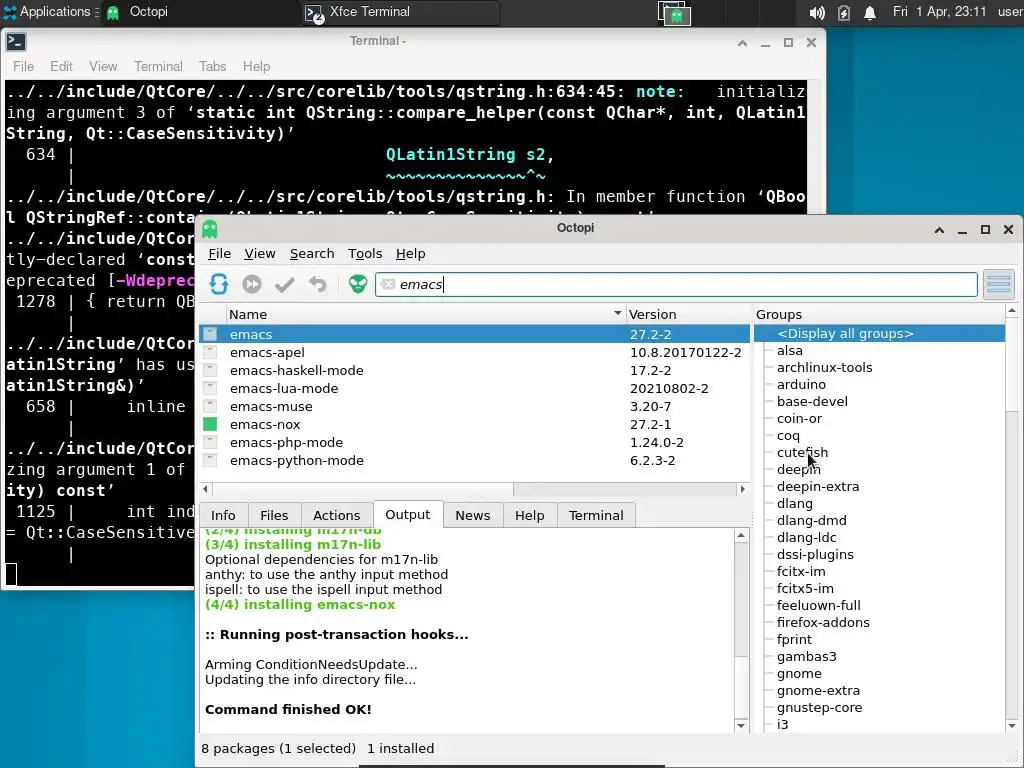
Task: Select the dssi-plugins group
Action: click(815, 554)
